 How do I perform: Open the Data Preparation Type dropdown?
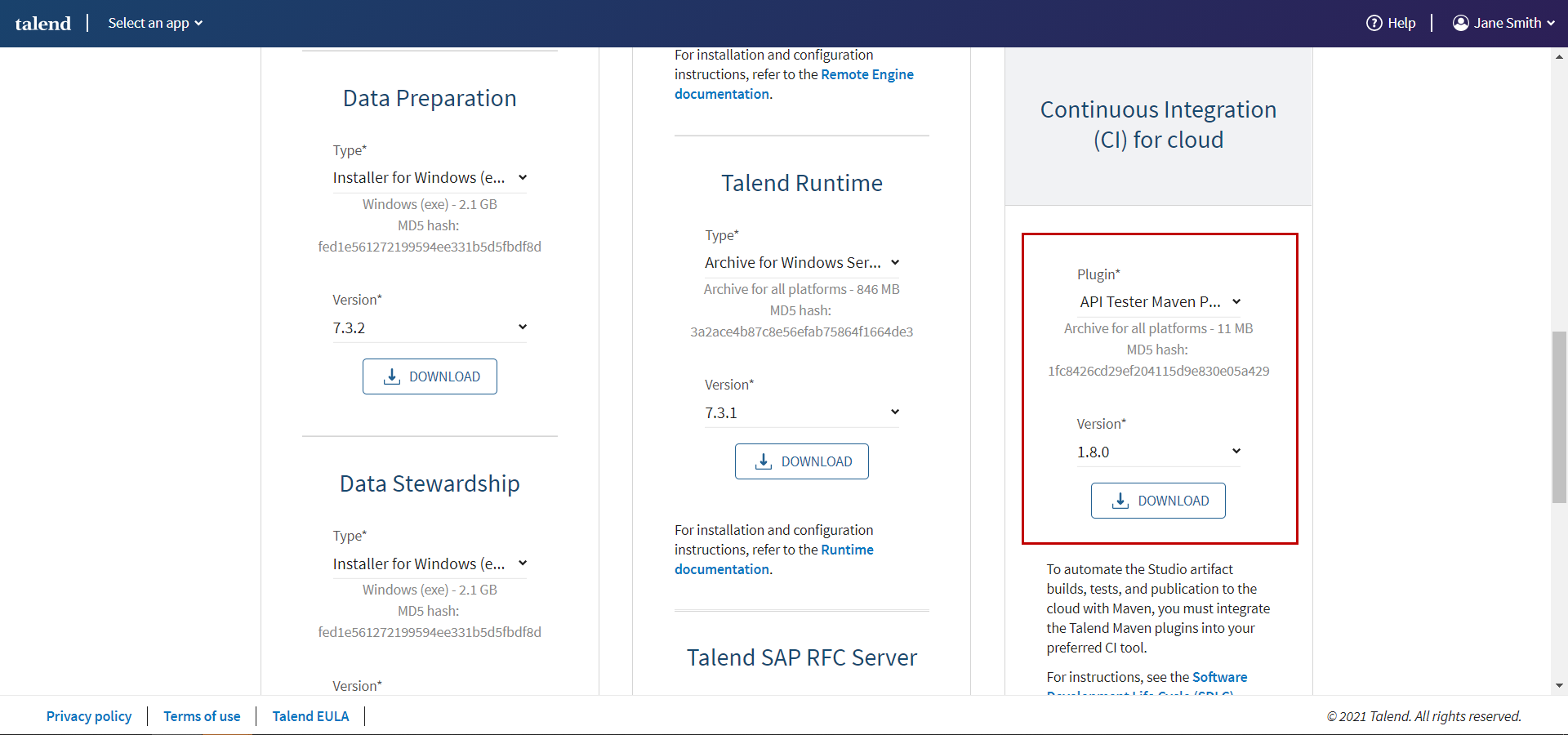coord(430,177)
